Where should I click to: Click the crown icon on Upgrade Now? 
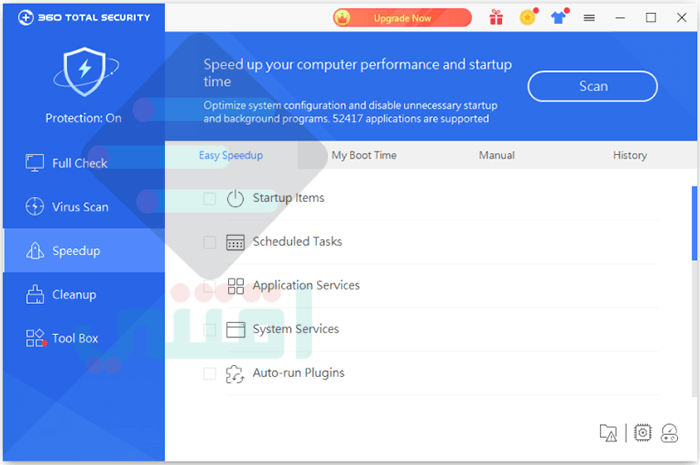(x=342, y=18)
